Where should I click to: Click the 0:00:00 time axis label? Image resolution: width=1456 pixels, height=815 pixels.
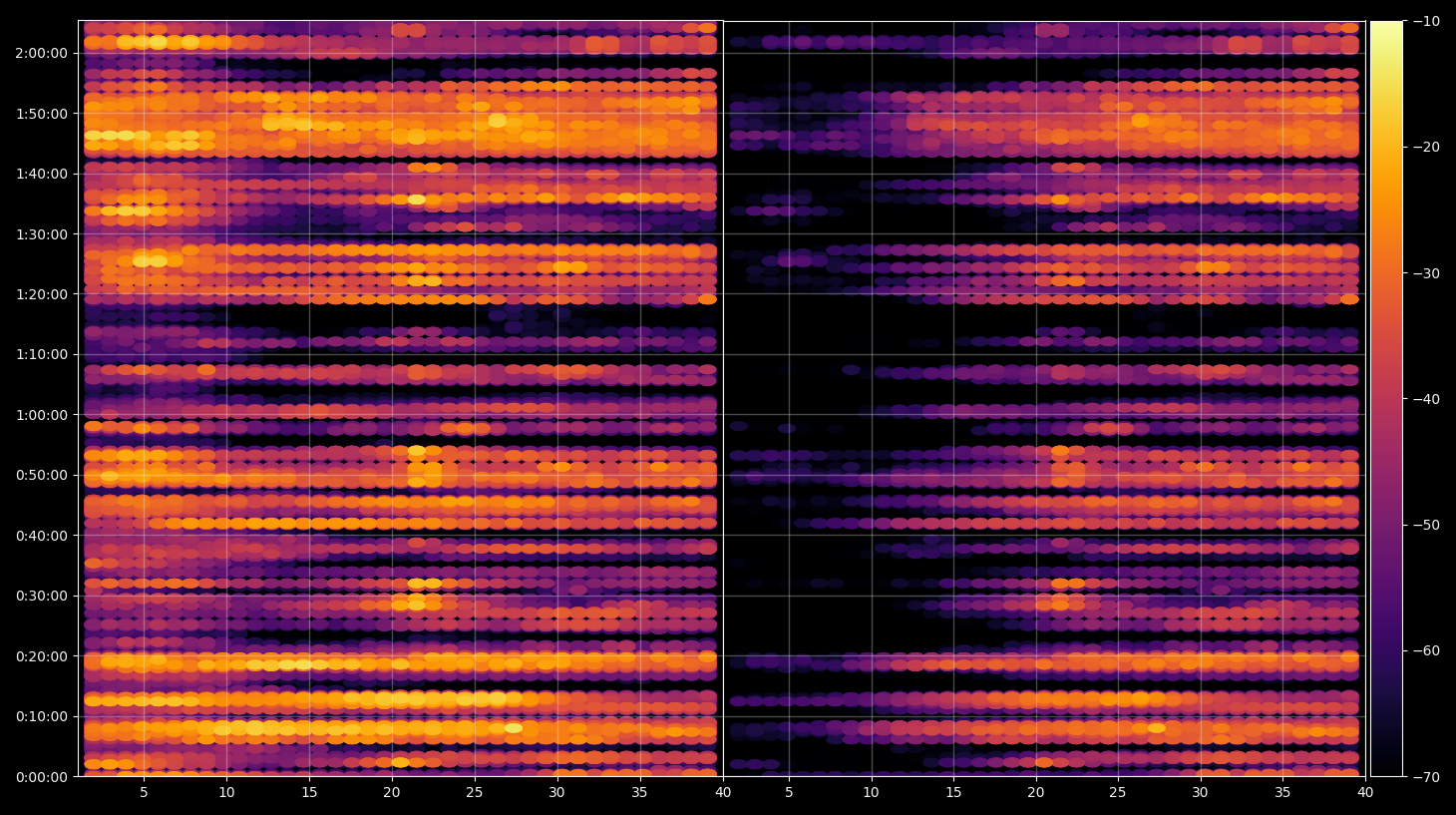pos(42,777)
